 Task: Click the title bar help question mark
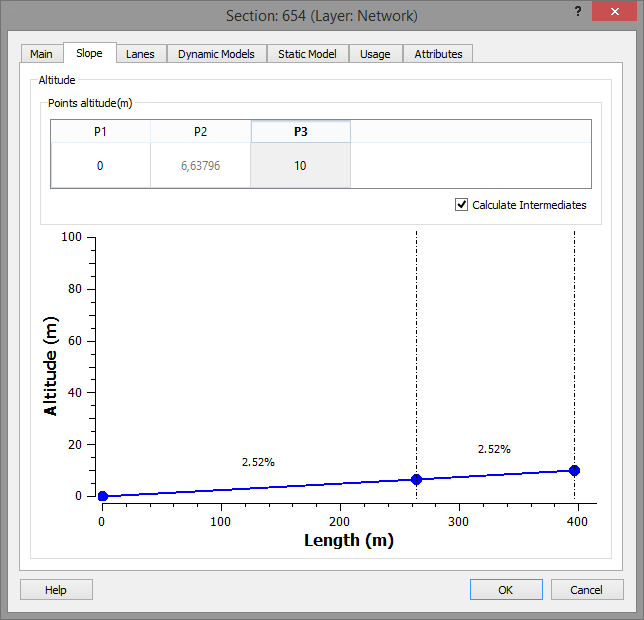[578, 11]
